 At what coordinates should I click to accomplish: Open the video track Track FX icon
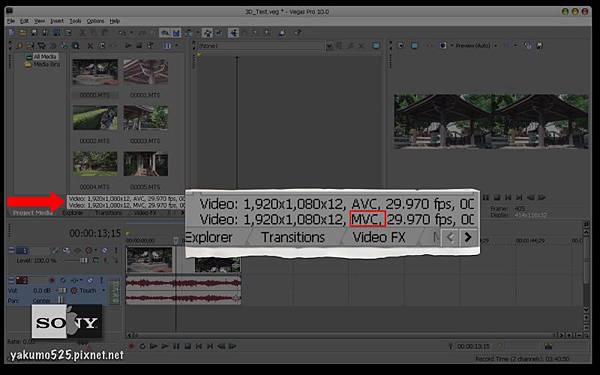point(77,251)
